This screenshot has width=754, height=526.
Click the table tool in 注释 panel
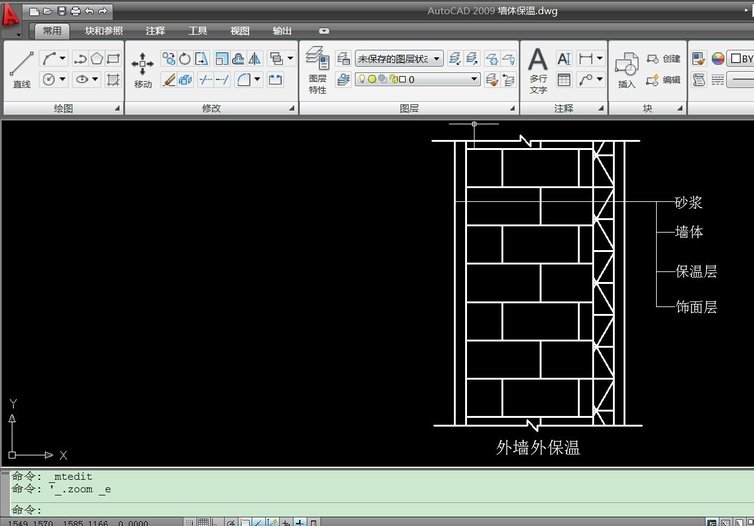564,79
